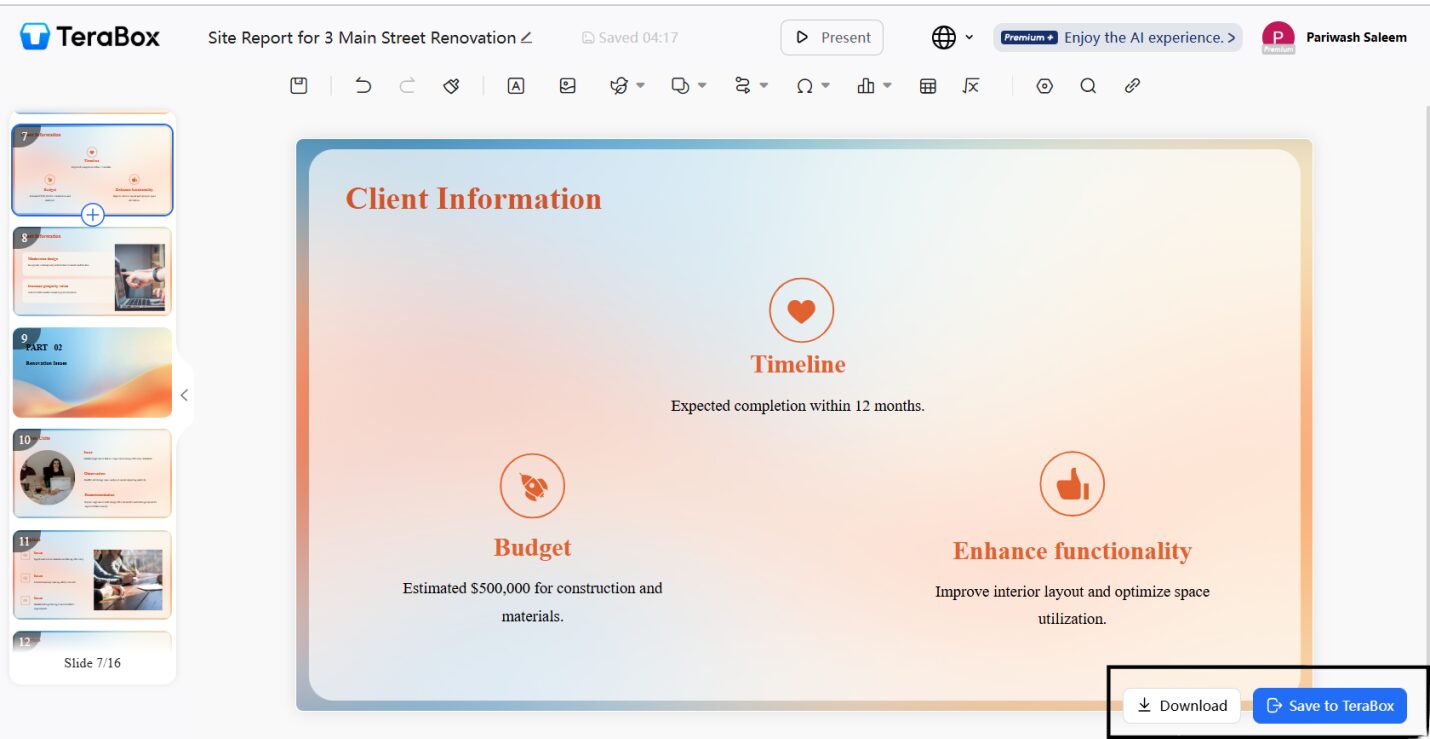Insert a table

928,86
